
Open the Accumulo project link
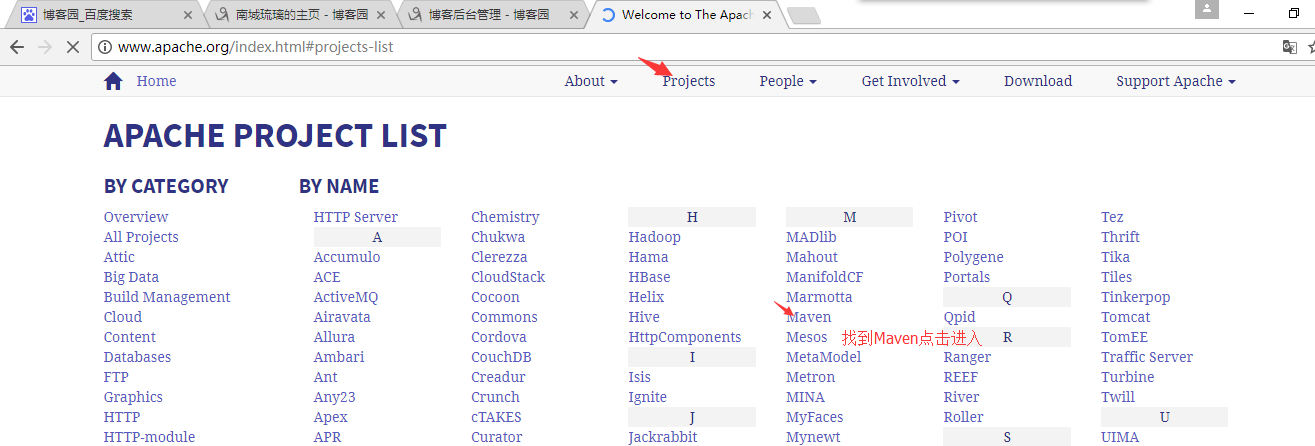(x=347, y=257)
